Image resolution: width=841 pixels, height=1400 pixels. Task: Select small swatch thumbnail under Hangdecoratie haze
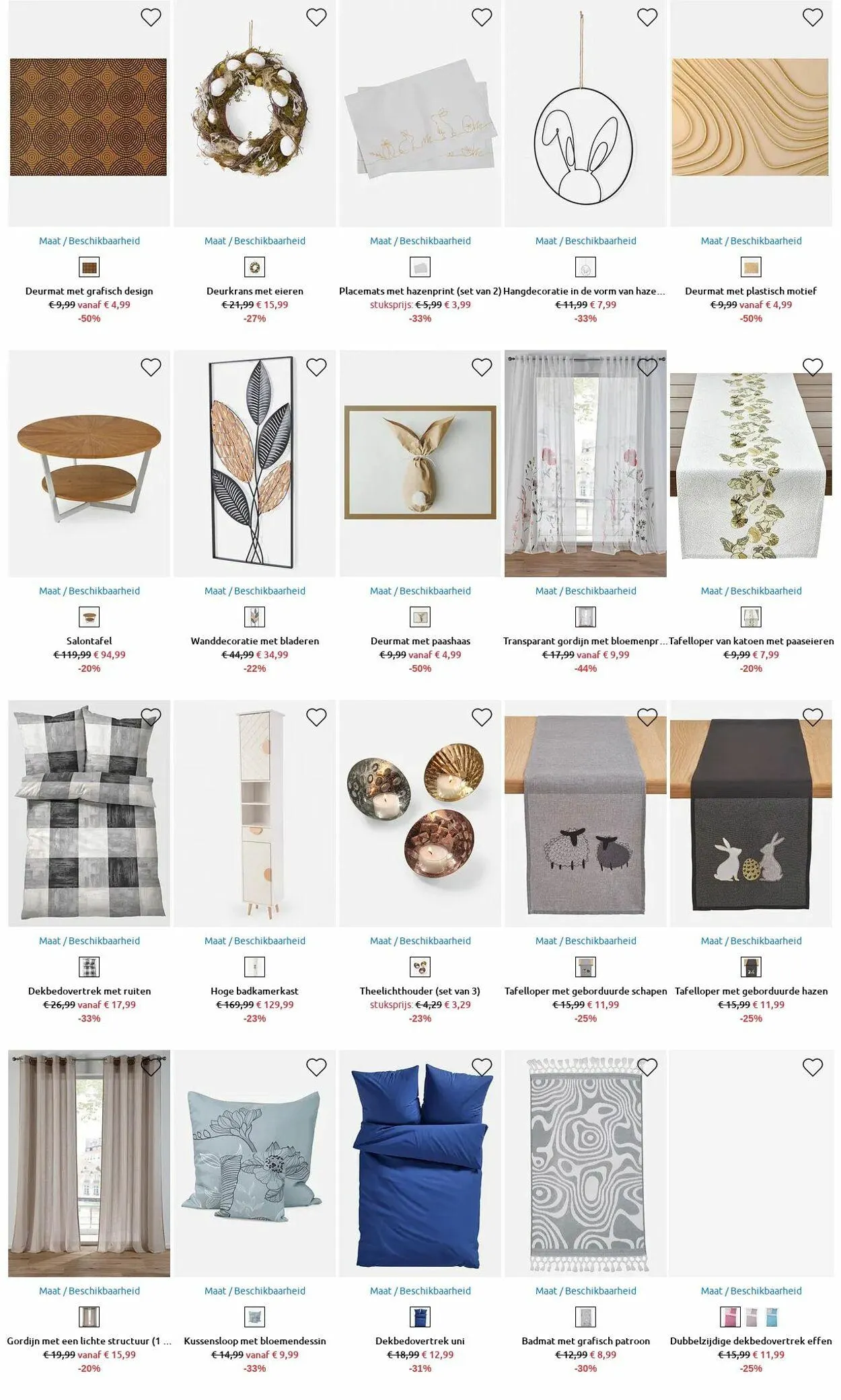pyautogui.click(x=586, y=268)
